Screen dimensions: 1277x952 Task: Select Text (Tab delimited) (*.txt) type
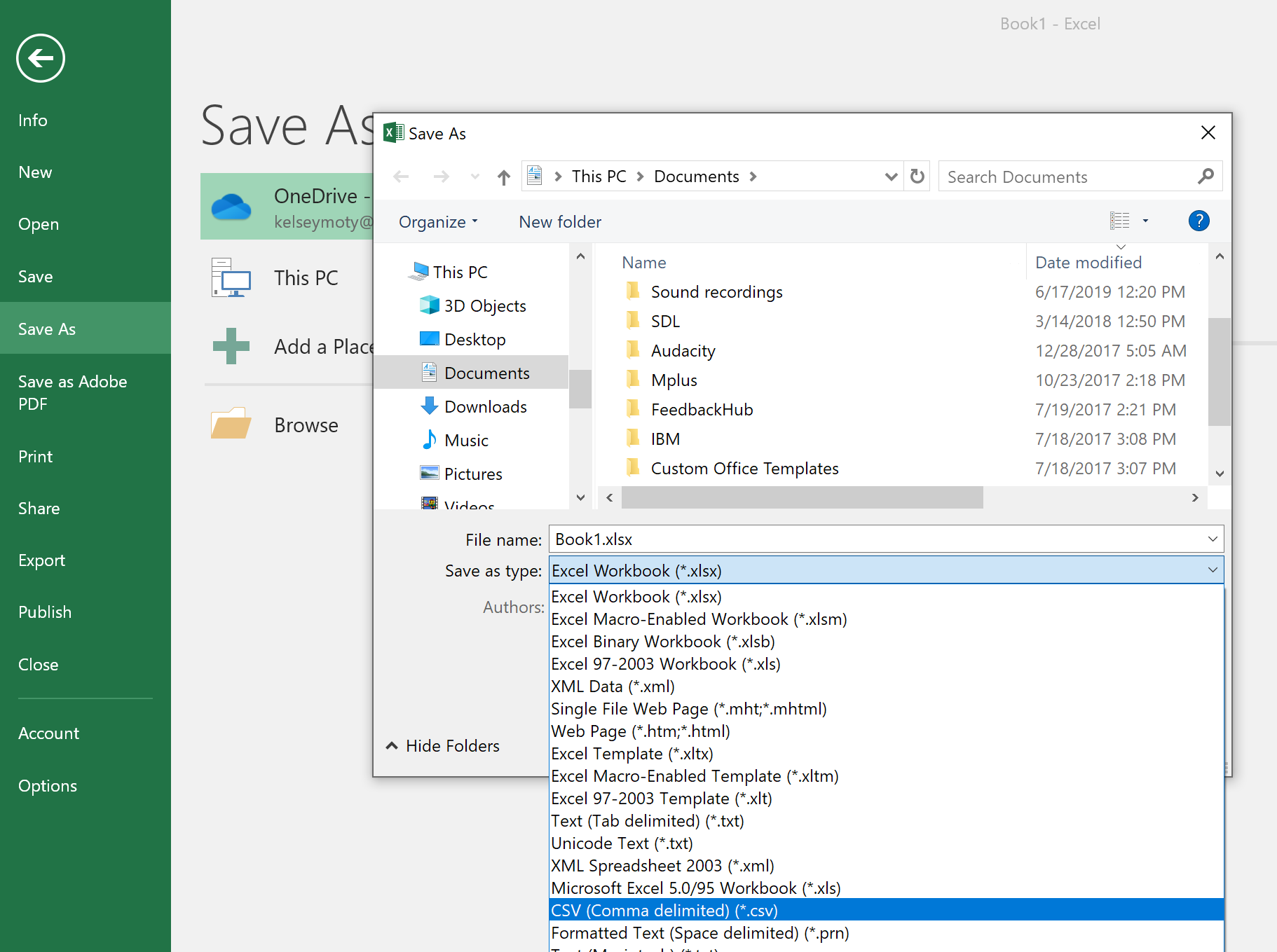tap(886, 820)
